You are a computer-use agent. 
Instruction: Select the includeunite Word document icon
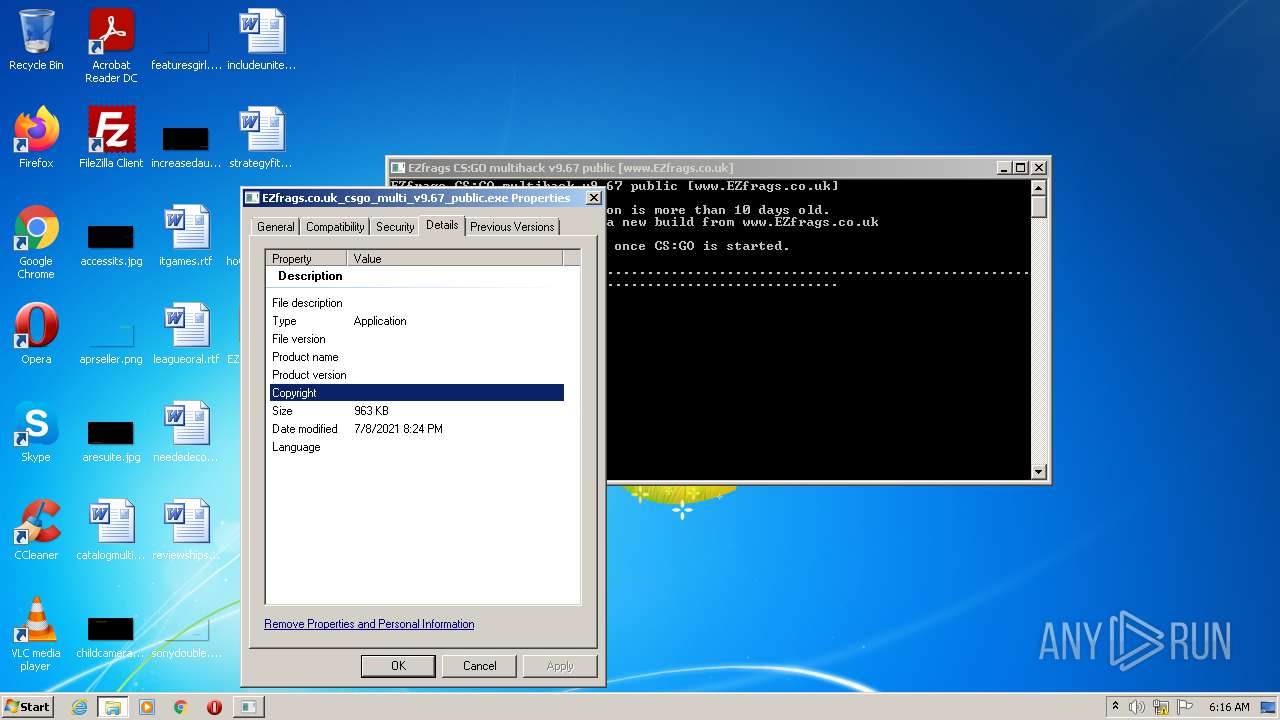pyautogui.click(x=261, y=40)
